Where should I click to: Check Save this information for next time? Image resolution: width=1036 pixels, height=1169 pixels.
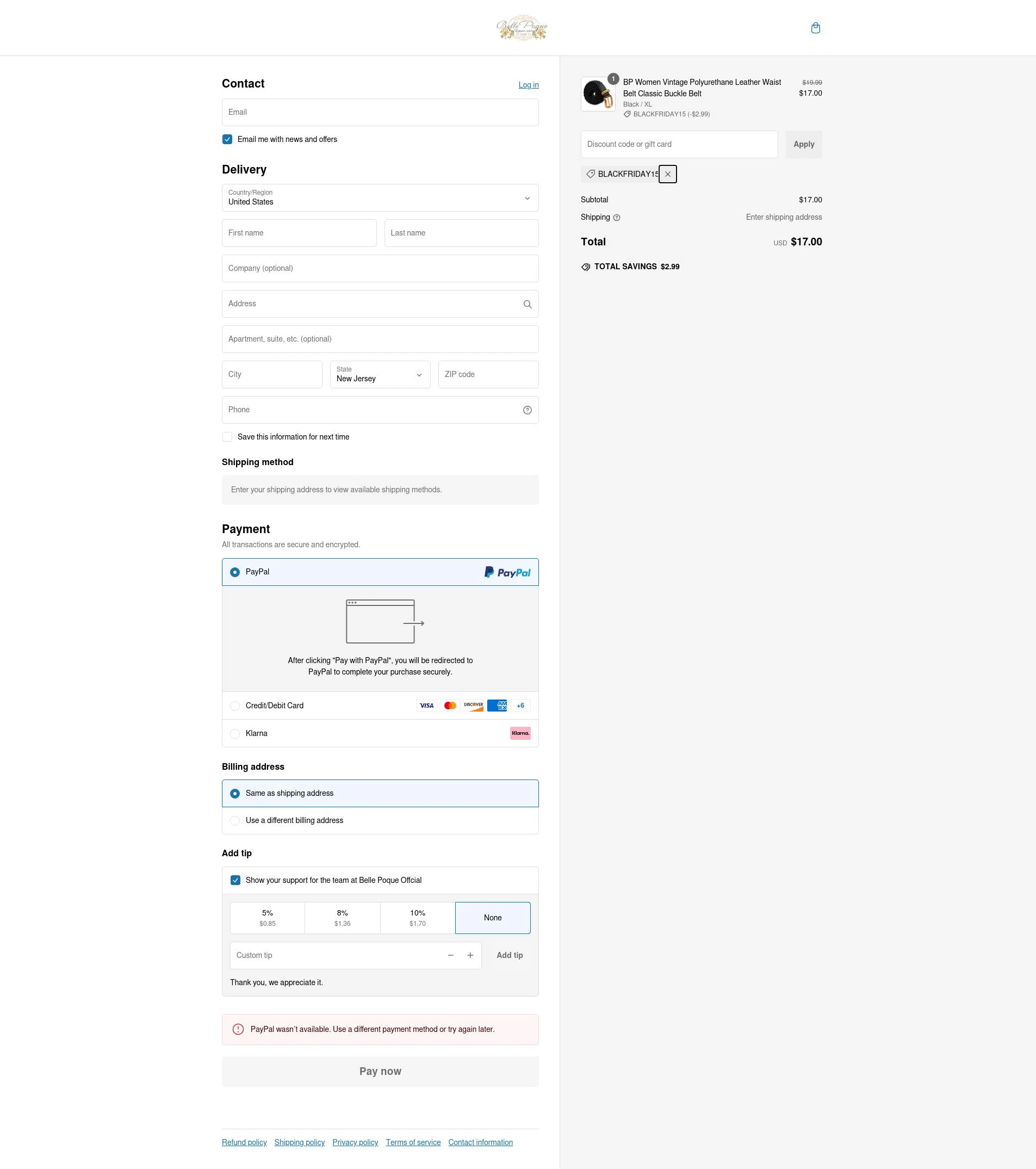pos(227,437)
